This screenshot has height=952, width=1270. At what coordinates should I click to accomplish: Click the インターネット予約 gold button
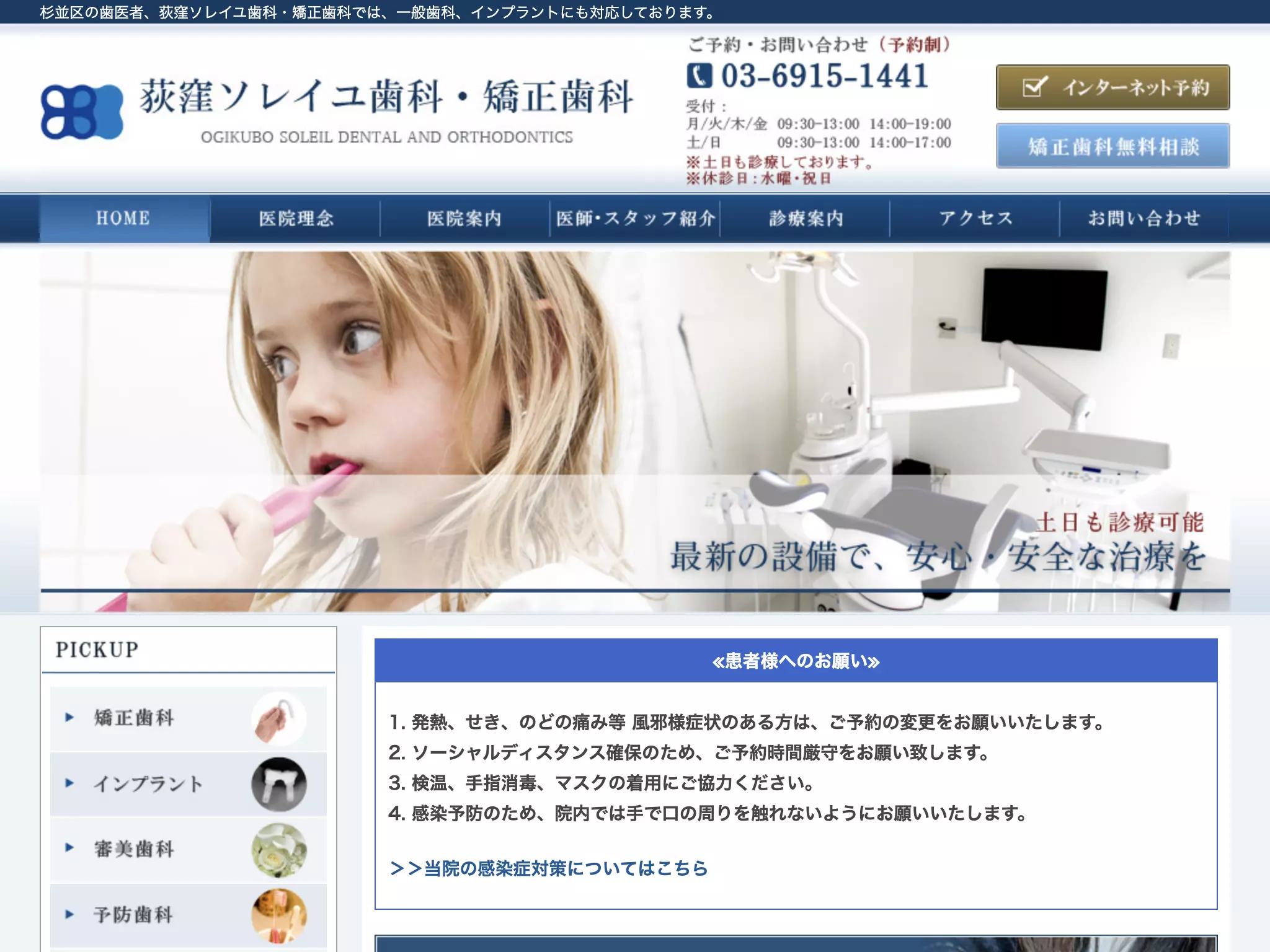1112,87
